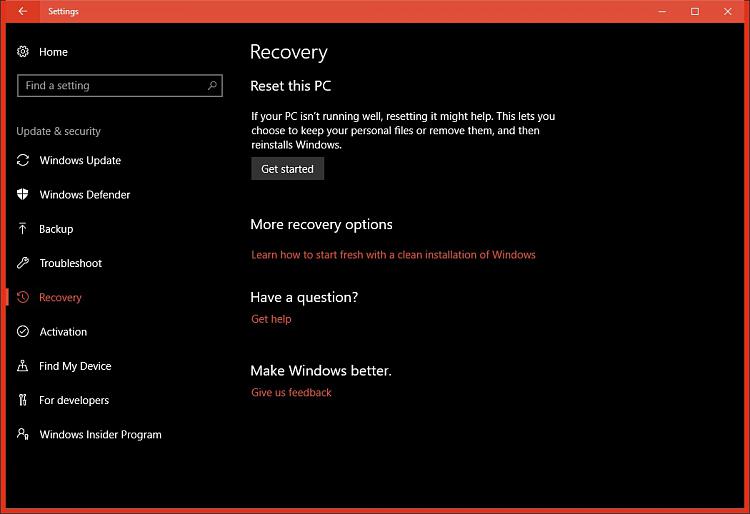The height and width of the screenshot is (514, 750).
Task: Click the Get started button
Action: pyautogui.click(x=287, y=169)
